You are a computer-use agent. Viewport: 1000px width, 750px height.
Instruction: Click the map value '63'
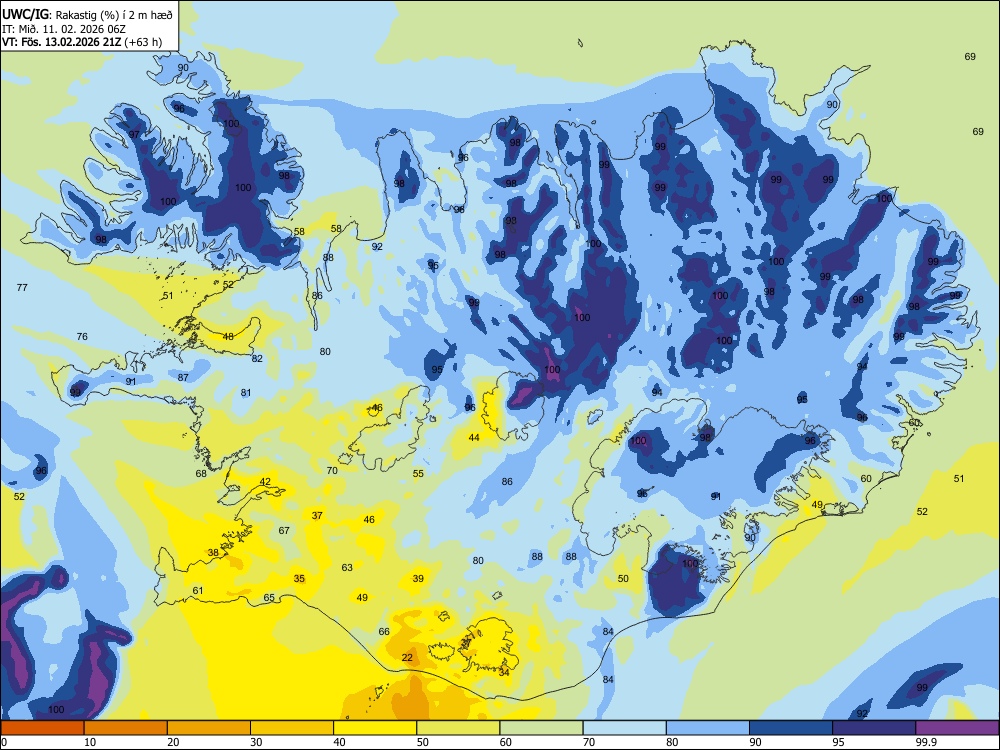pos(347,567)
